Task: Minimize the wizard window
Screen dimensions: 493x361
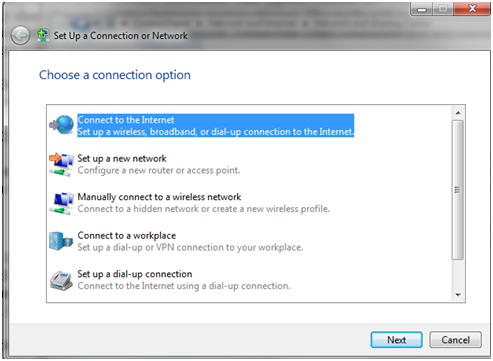Action: point(422,9)
